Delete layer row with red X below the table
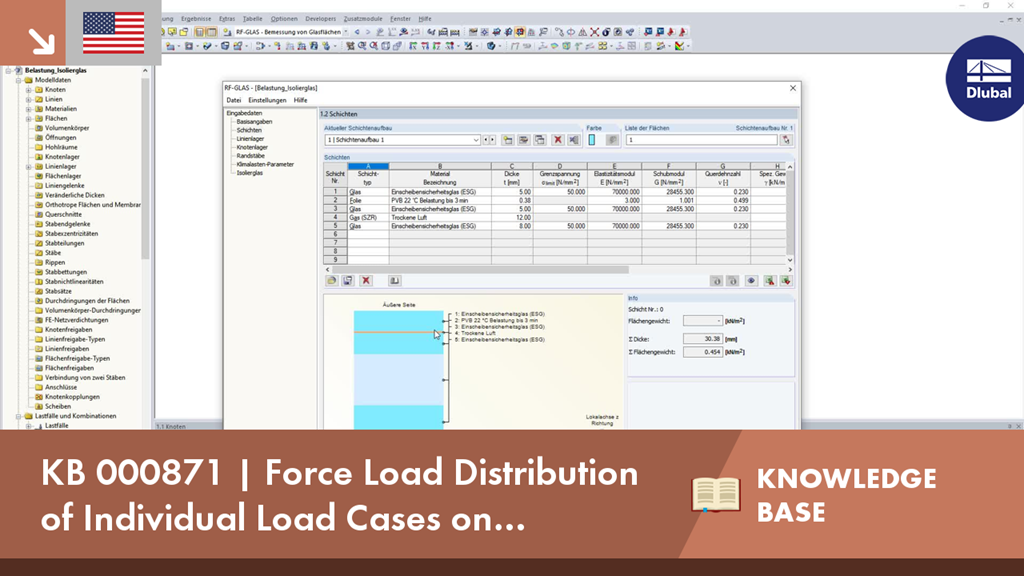The height and width of the screenshot is (576, 1024). pos(366,281)
